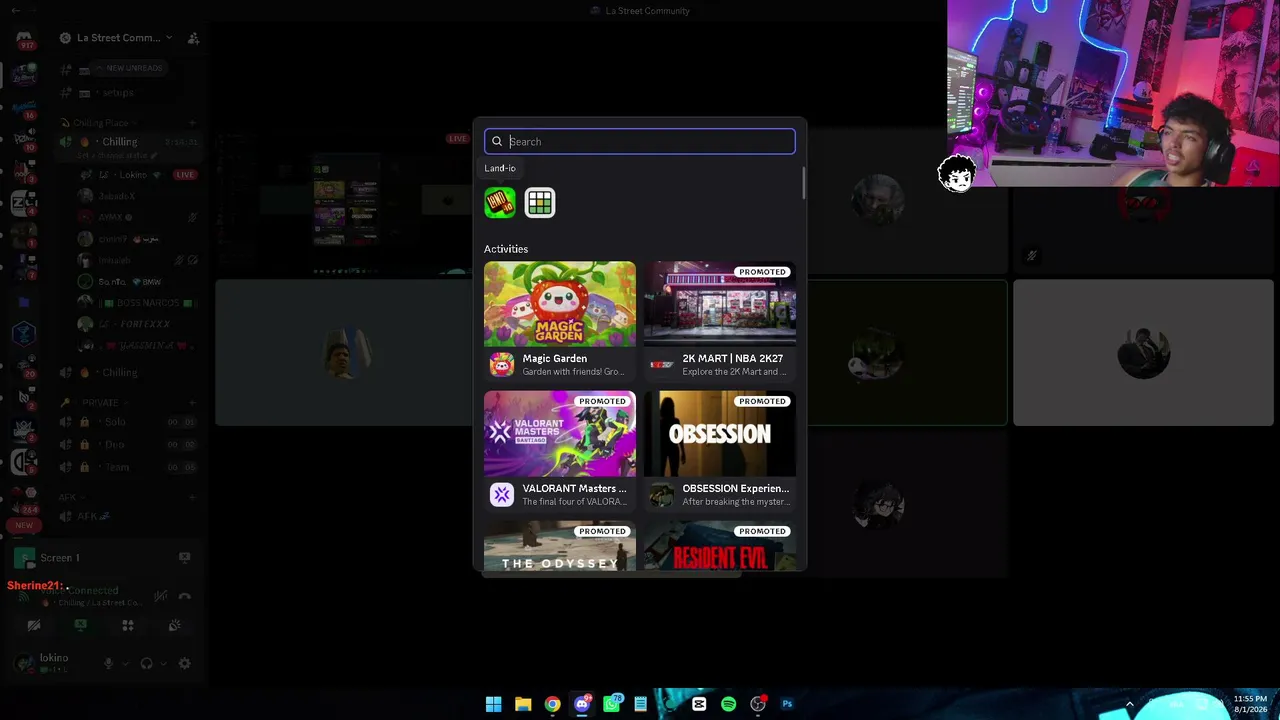Open WhatsApp from taskbar
The height and width of the screenshot is (720, 1280).
pos(611,704)
